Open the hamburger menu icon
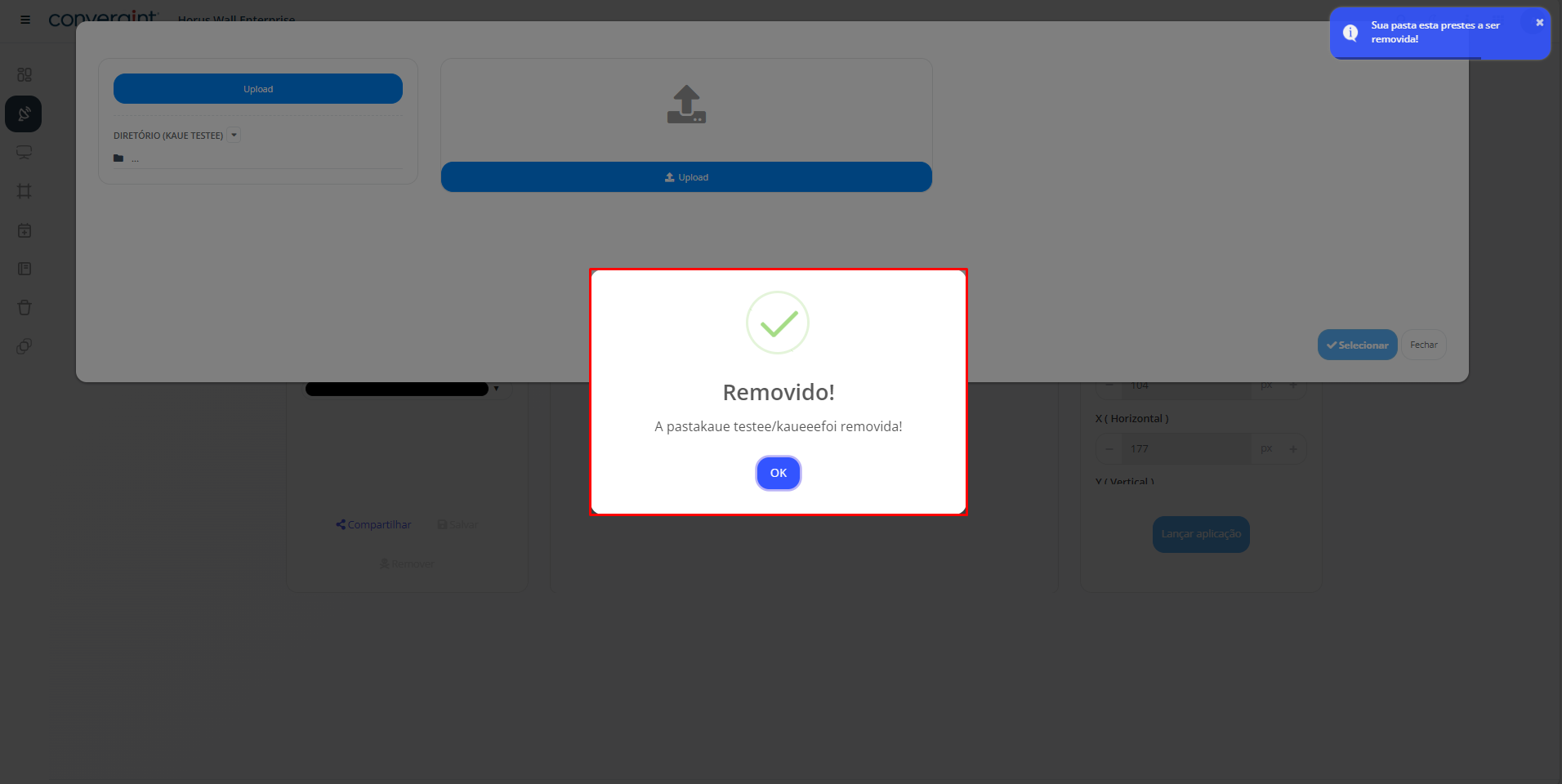 (25, 20)
